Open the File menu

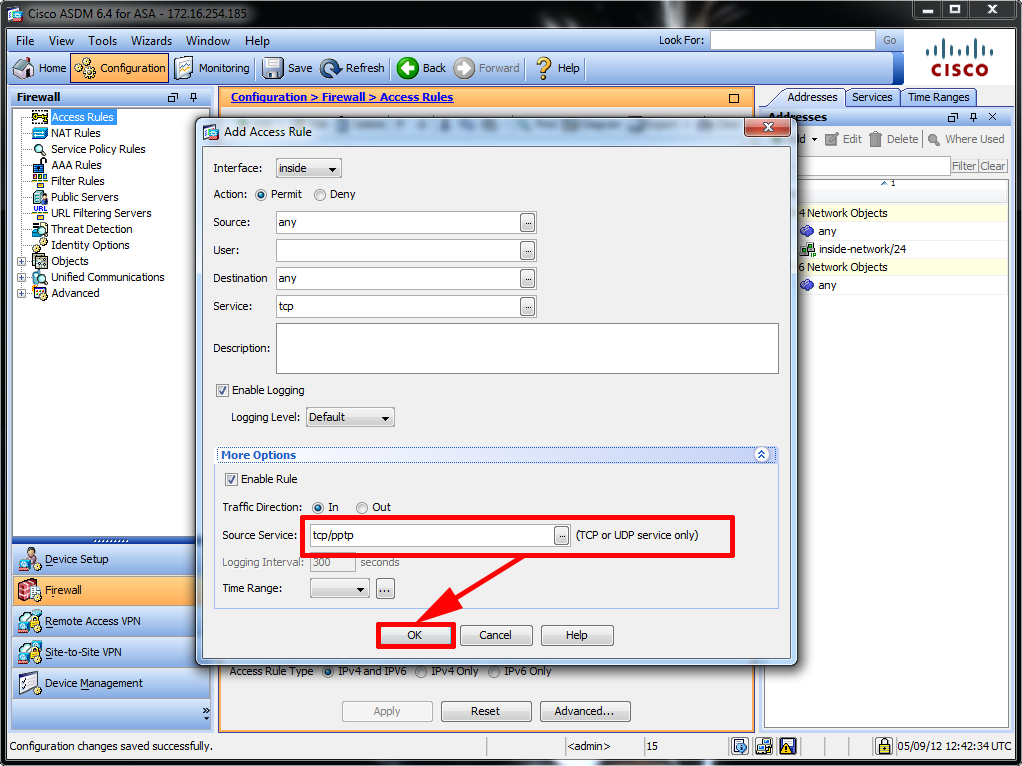(25, 40)
